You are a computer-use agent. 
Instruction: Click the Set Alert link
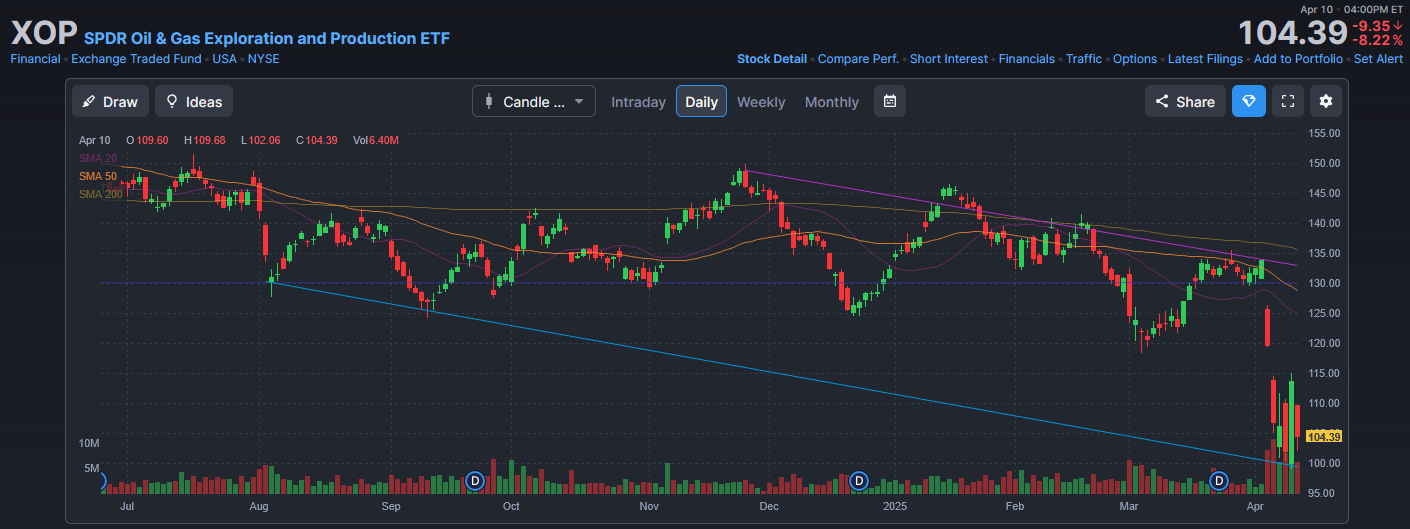pos(1378,59)
